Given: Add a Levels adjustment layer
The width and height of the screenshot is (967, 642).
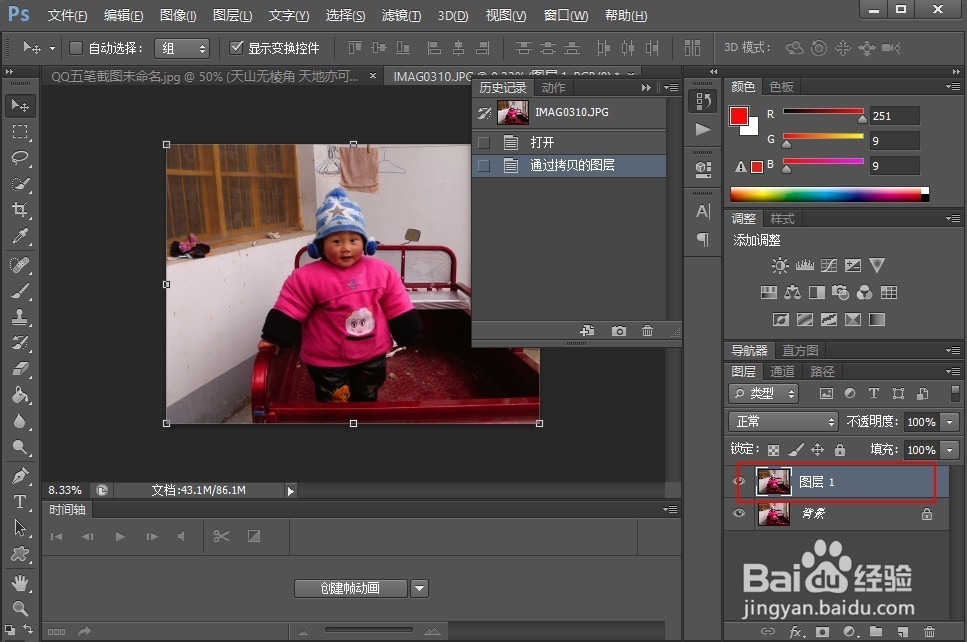Looking at the screenshot, I should tap(804, 266).
